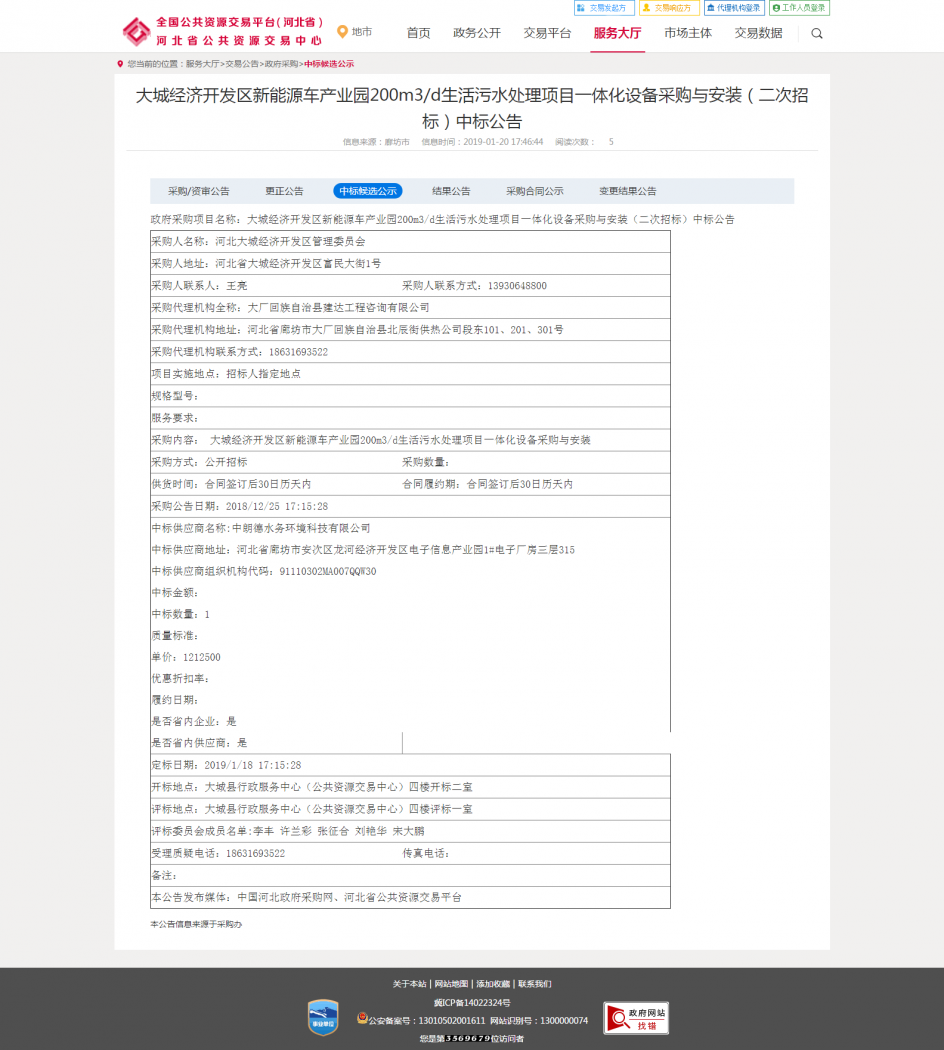
Task: Click the 政府网站找错 badge
Action: point(636,1018)
